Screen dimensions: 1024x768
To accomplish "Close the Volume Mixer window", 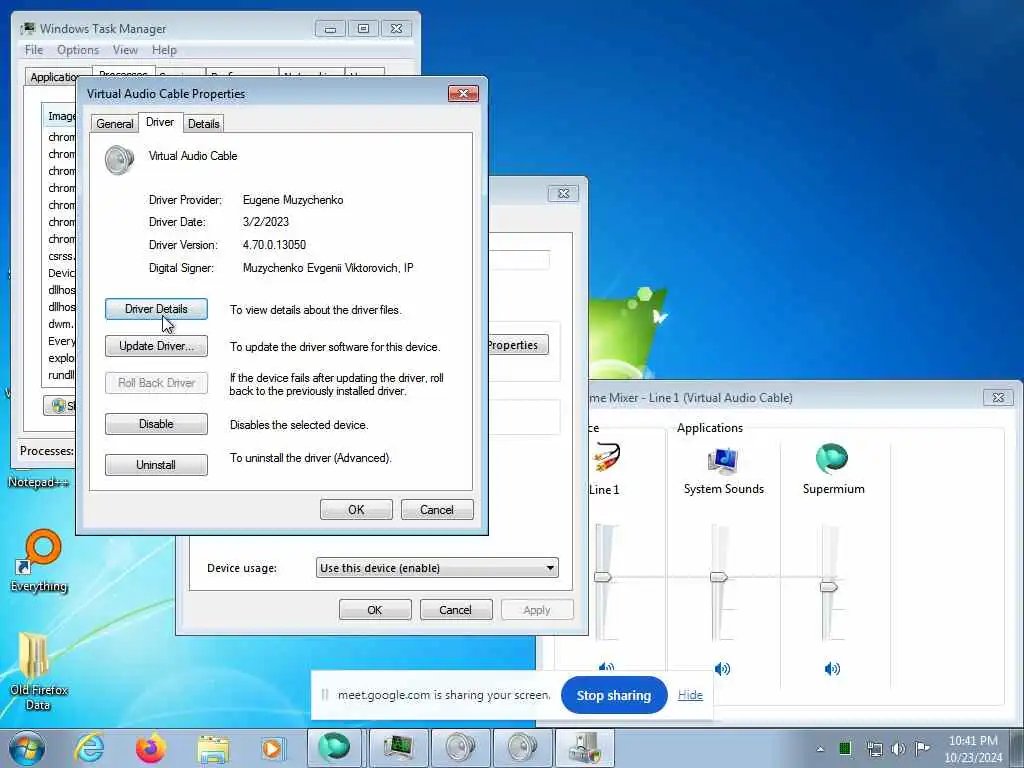I will click(x=999, y=397).
